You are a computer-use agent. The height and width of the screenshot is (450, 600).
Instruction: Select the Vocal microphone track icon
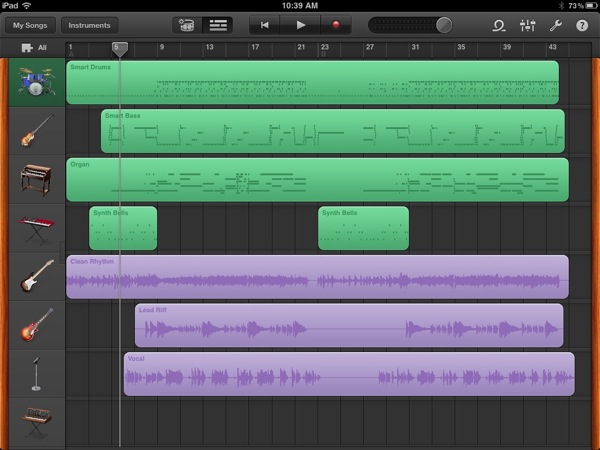click(36, 374)
